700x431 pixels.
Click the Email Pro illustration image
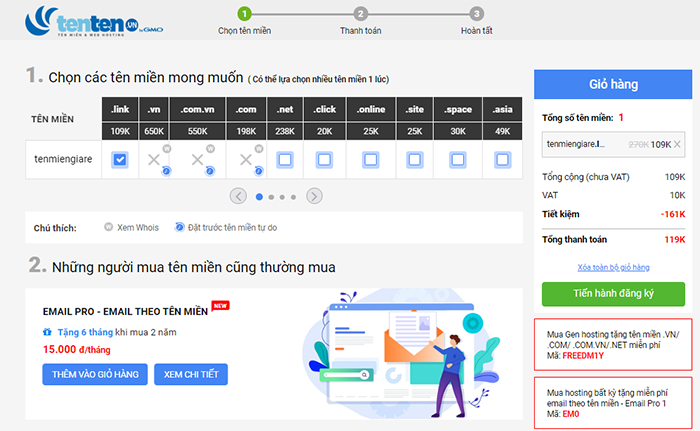point(402,354)
